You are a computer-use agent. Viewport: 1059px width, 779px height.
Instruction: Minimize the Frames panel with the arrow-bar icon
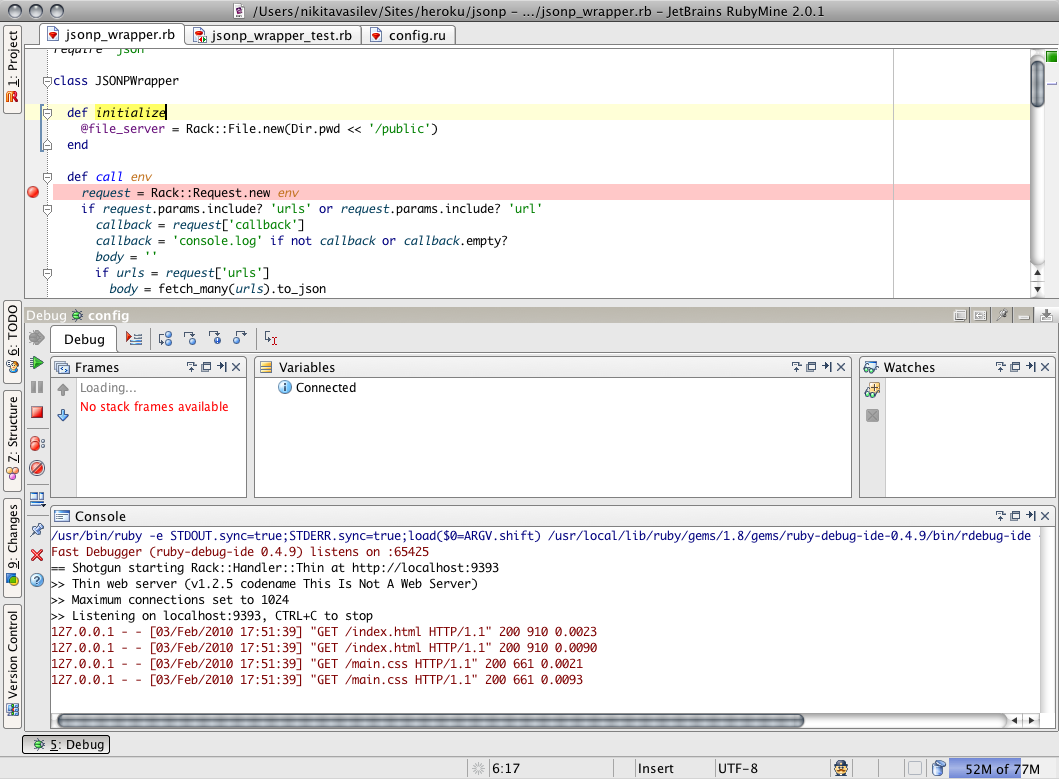[x=222, y=367]
